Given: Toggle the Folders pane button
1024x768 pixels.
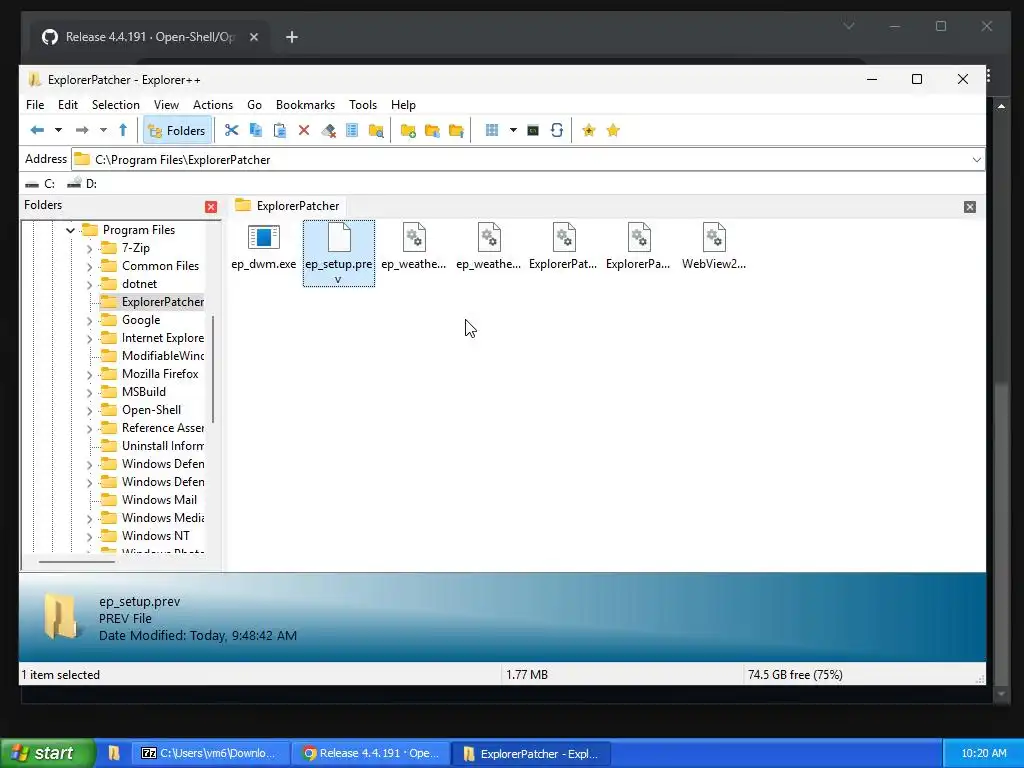Looking at the screenshot, I should tap(177, 131).
